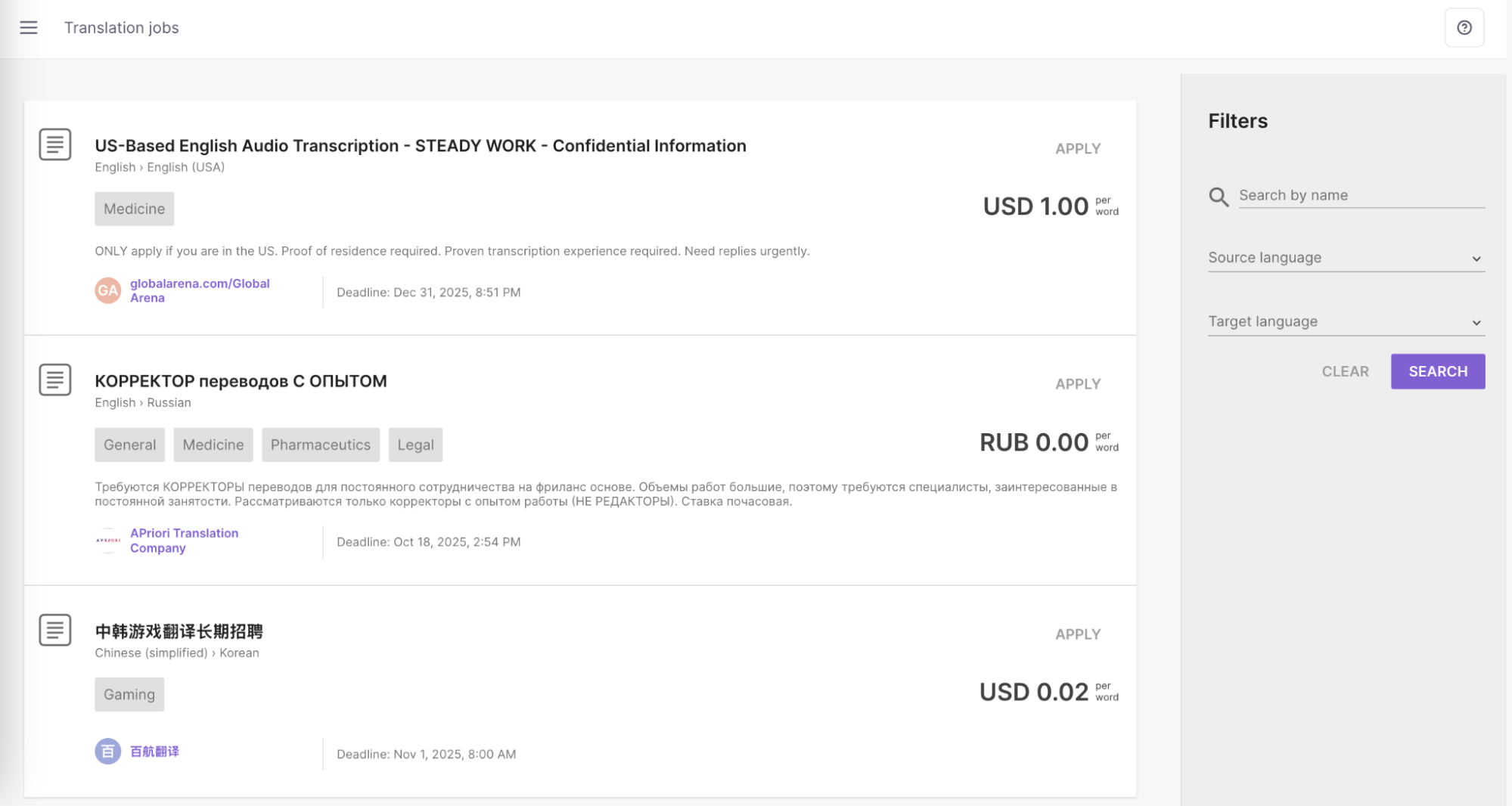The height and width of the screenshot is (806, 1512).
Task: Open the APriori Translation Company link
Action: [x=184, y=541]
